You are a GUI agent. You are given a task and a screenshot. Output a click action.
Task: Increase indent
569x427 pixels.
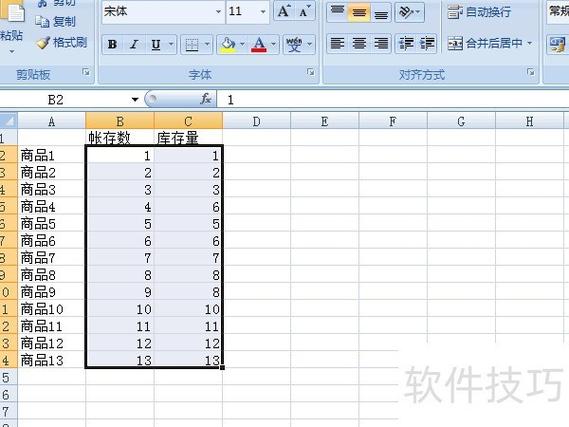[427, 44]
